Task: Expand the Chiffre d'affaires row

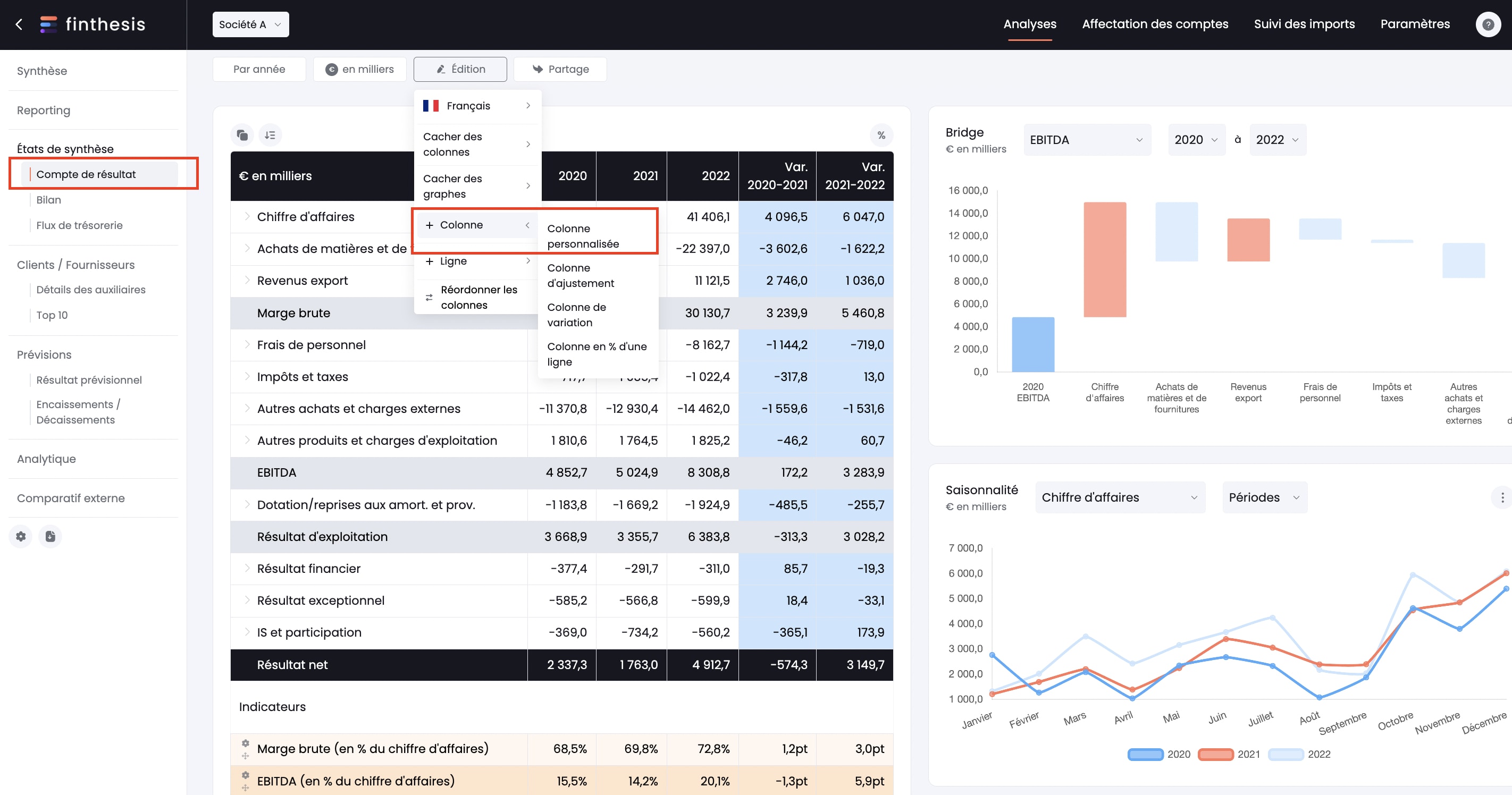Action: click(247, 216)
